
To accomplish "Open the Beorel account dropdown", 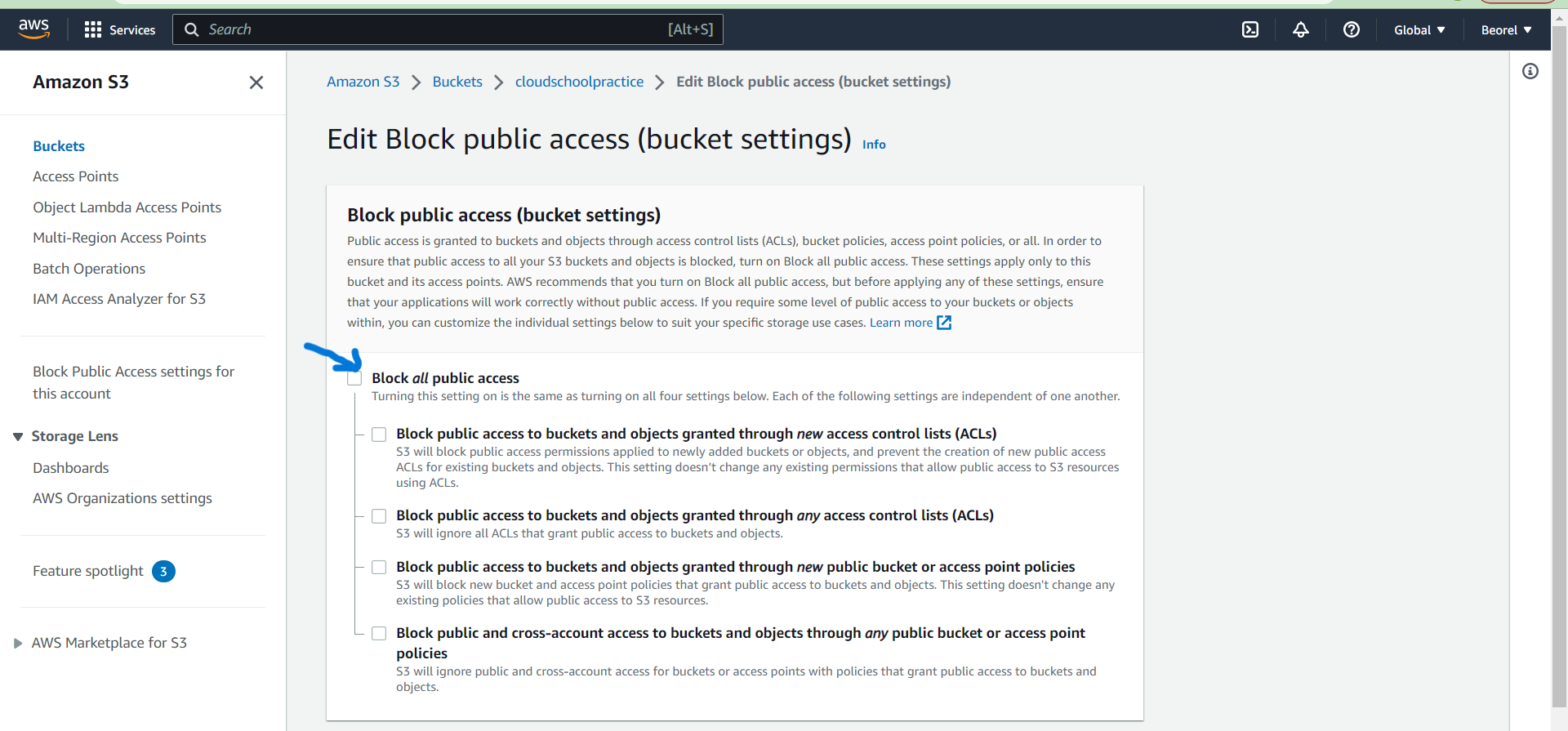I will click(x=1506, y=30).
